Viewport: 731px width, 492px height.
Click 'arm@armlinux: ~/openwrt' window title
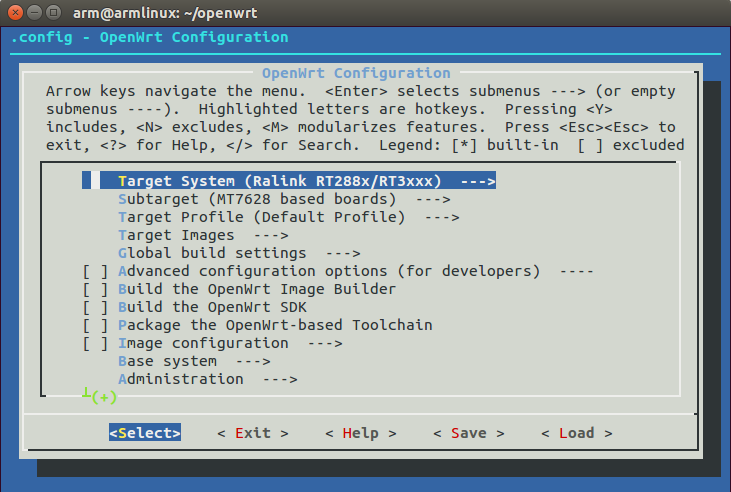[x=165, y=13]
